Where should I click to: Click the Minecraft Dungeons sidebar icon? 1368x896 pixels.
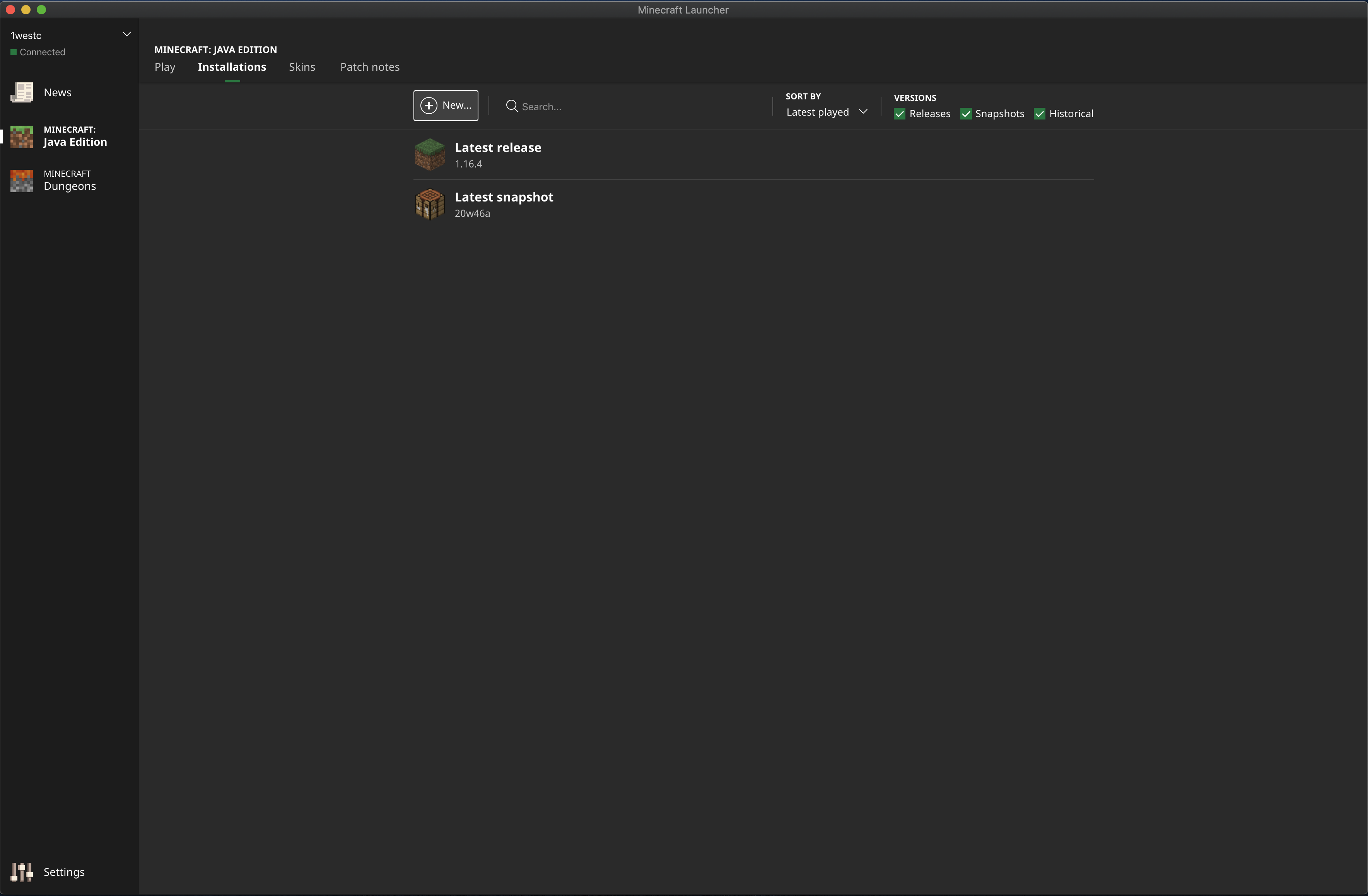tap(22, 181)
